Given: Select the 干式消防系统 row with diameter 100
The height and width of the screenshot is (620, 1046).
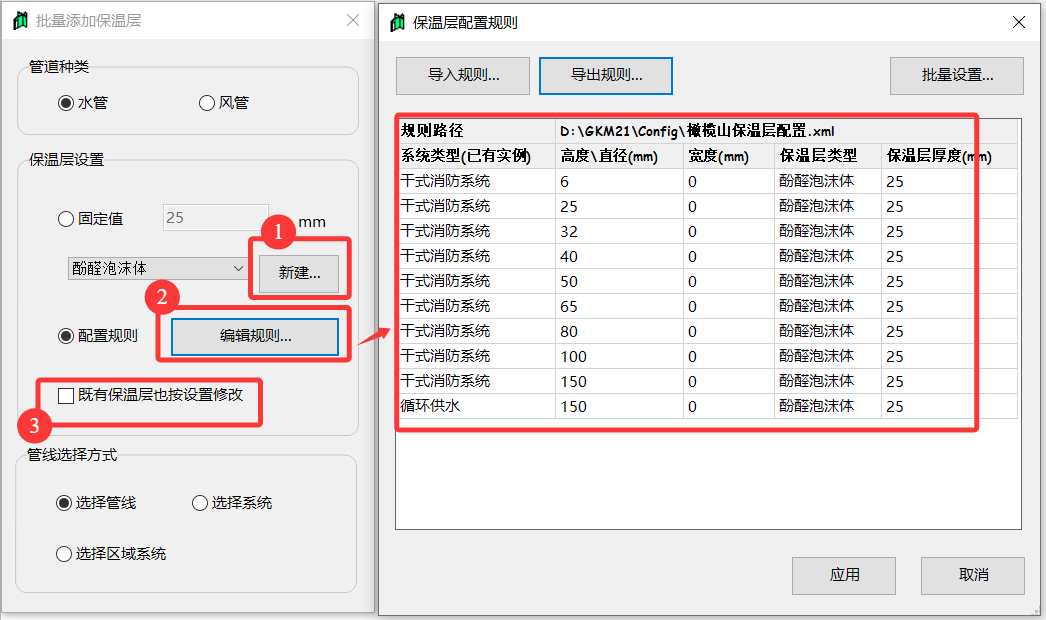Looking at the screenshot, I should point(707,356).
